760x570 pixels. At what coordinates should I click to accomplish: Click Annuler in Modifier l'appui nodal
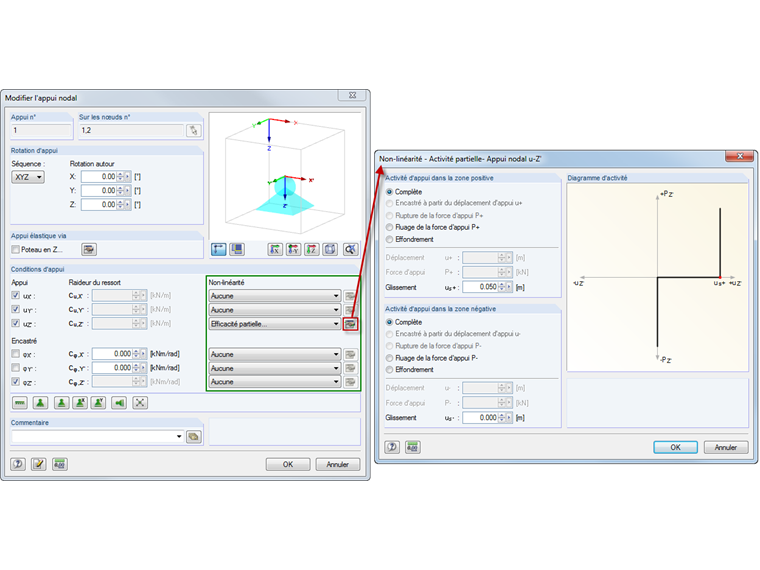click(x=338, y=464)
